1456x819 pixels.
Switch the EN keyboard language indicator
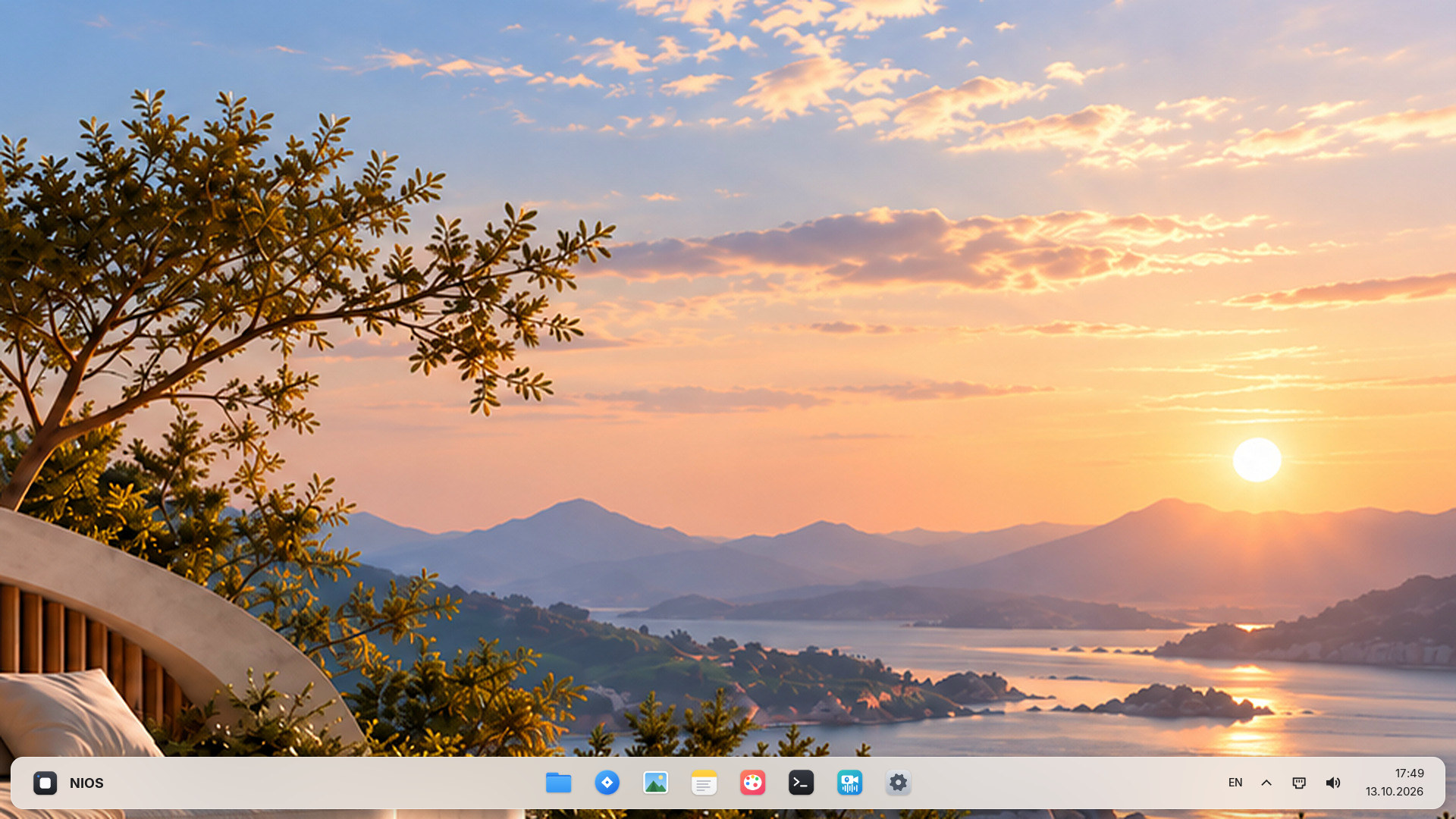(1235, 783)
